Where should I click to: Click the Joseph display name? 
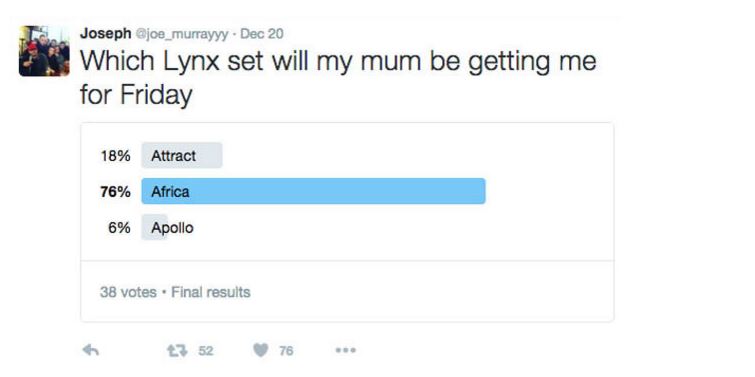[105, 34]
